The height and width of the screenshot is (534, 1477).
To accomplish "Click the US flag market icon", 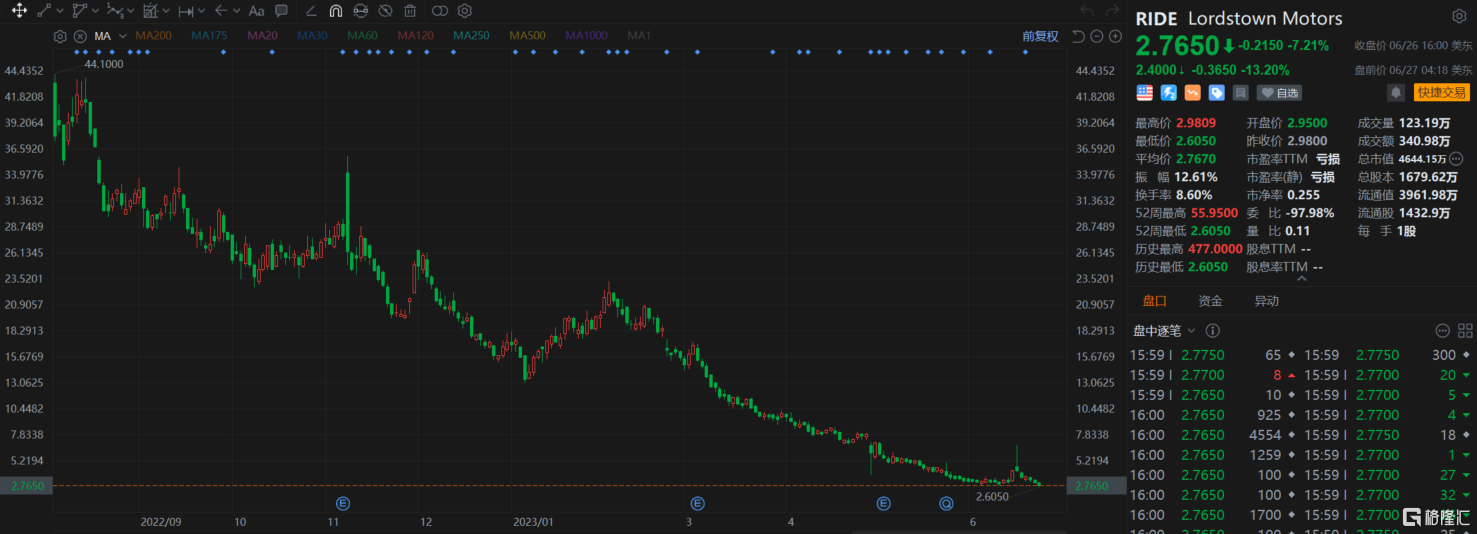I will [x=1145, y=93].
